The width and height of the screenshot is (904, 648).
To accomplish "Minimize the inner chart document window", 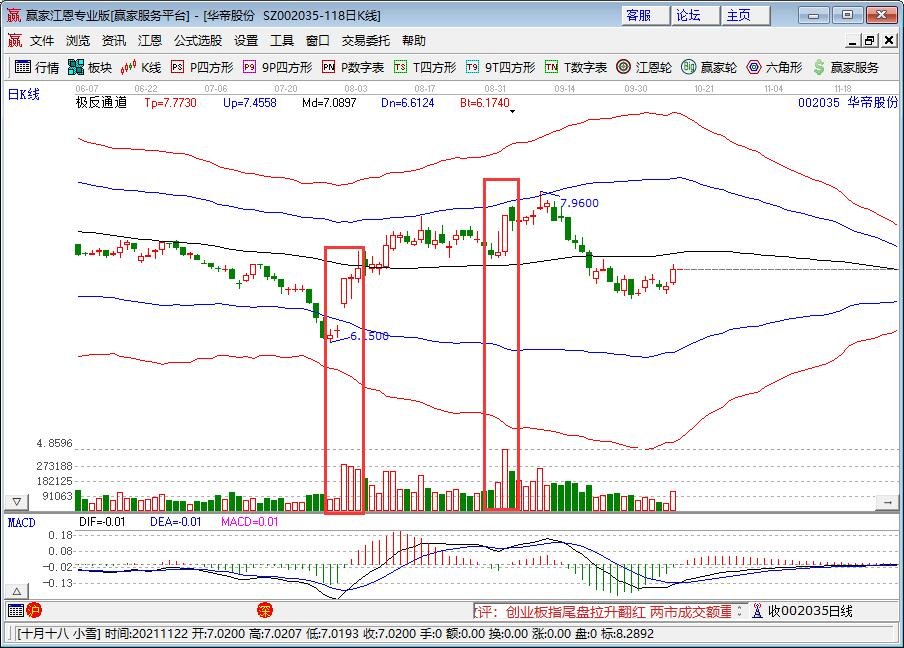I will tap(853, 40).
